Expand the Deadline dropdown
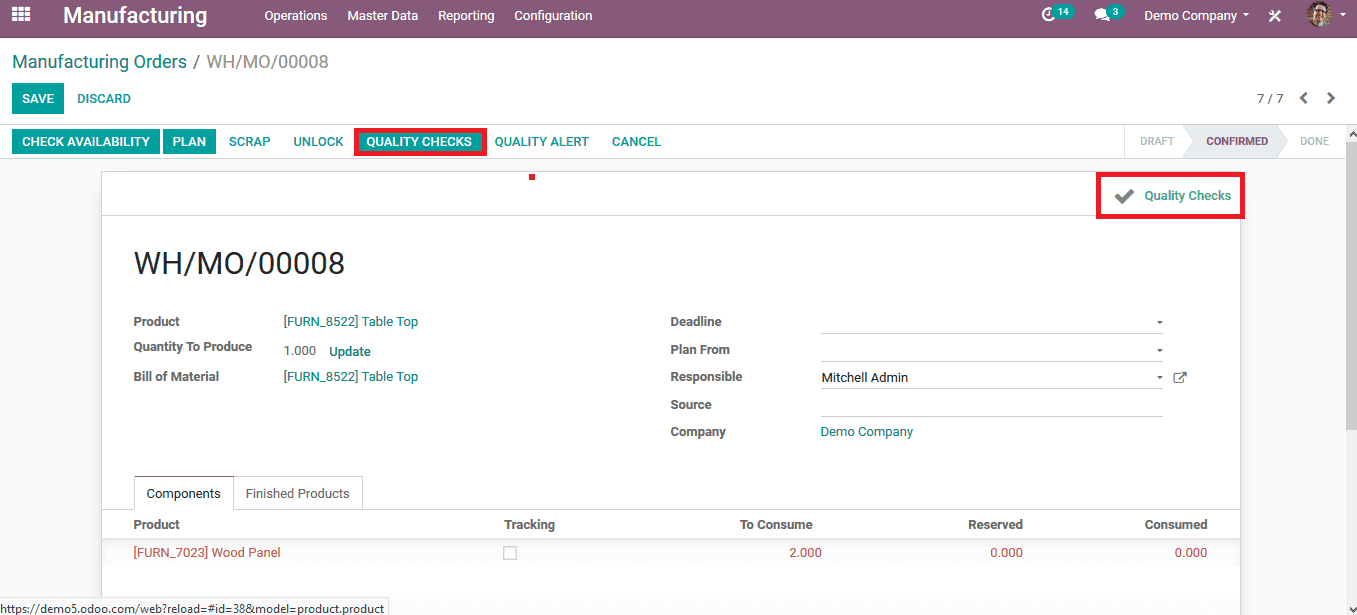This screenshot has width=1357, height=615. 1159,322
